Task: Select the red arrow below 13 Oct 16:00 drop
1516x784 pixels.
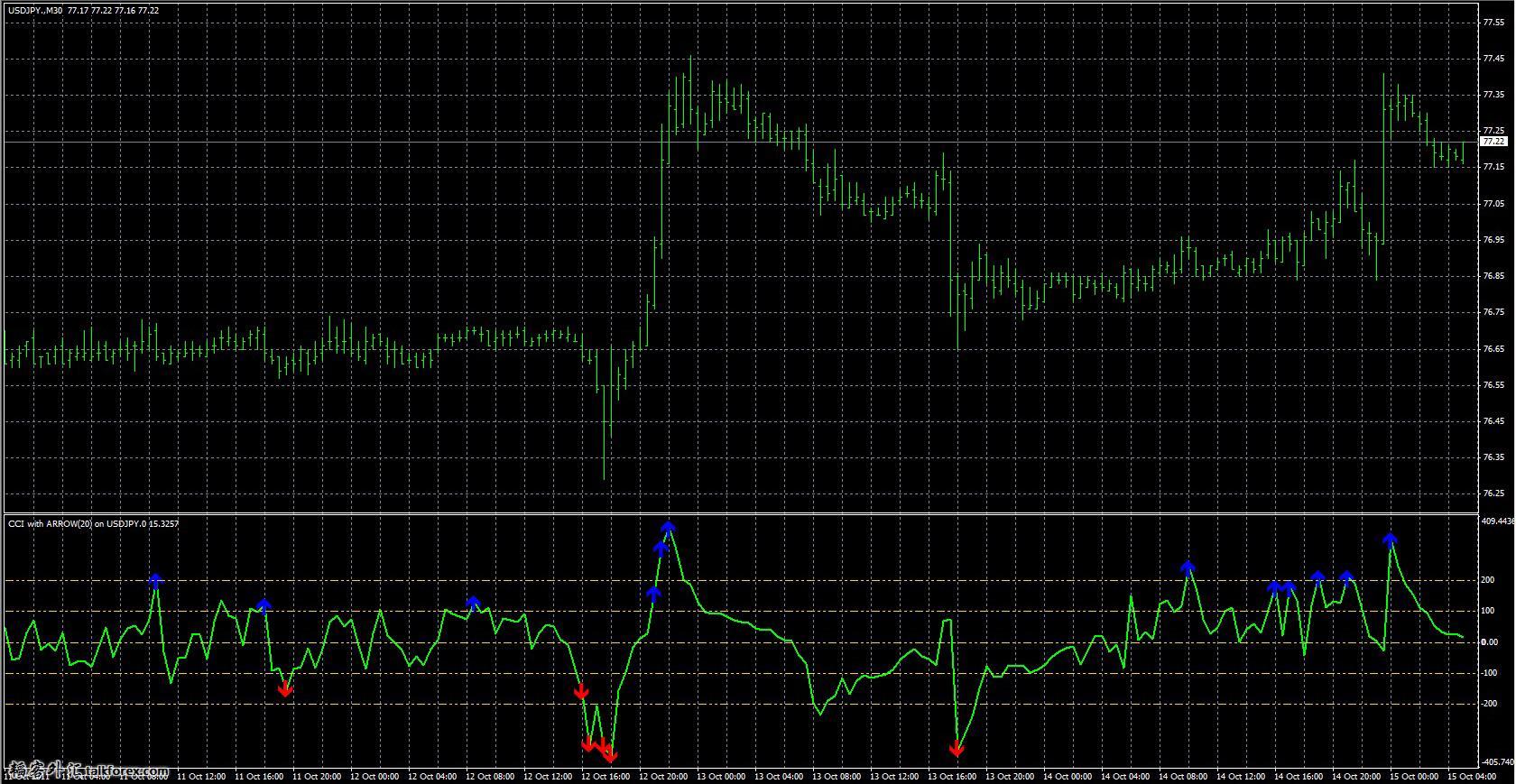Action: pos(957,749)
